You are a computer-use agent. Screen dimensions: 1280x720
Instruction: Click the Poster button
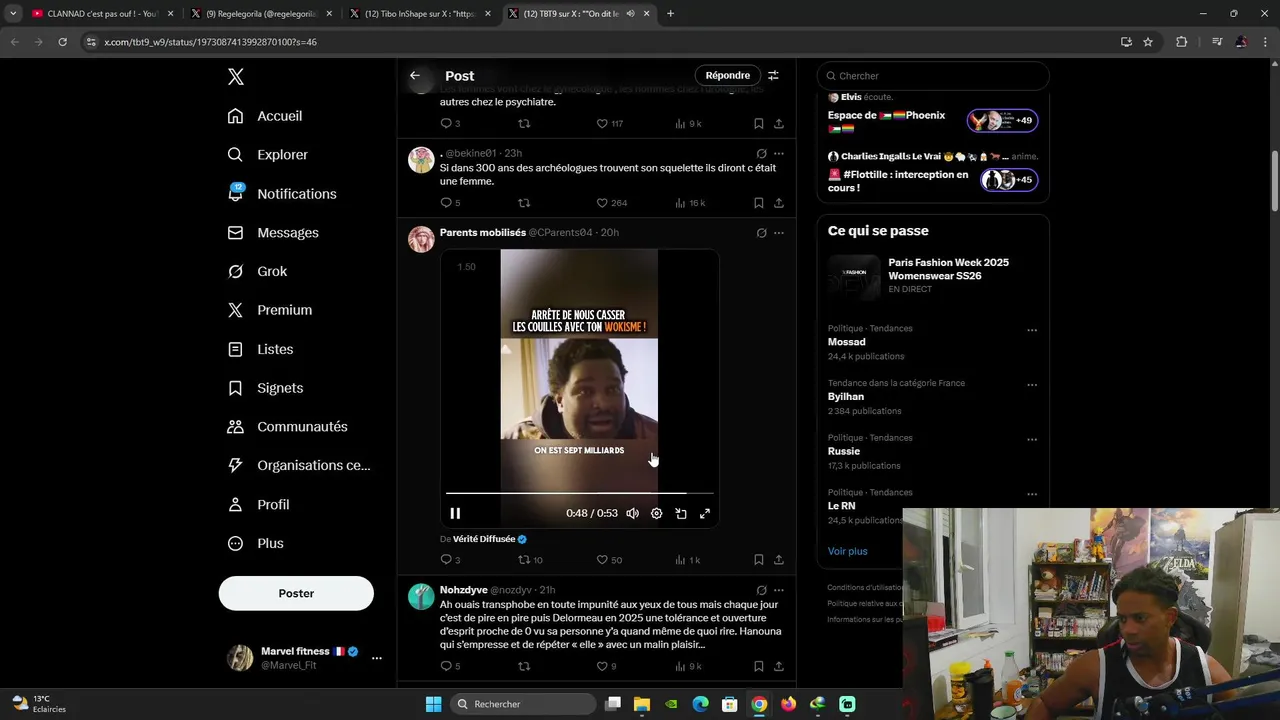[x=296, y=593]
